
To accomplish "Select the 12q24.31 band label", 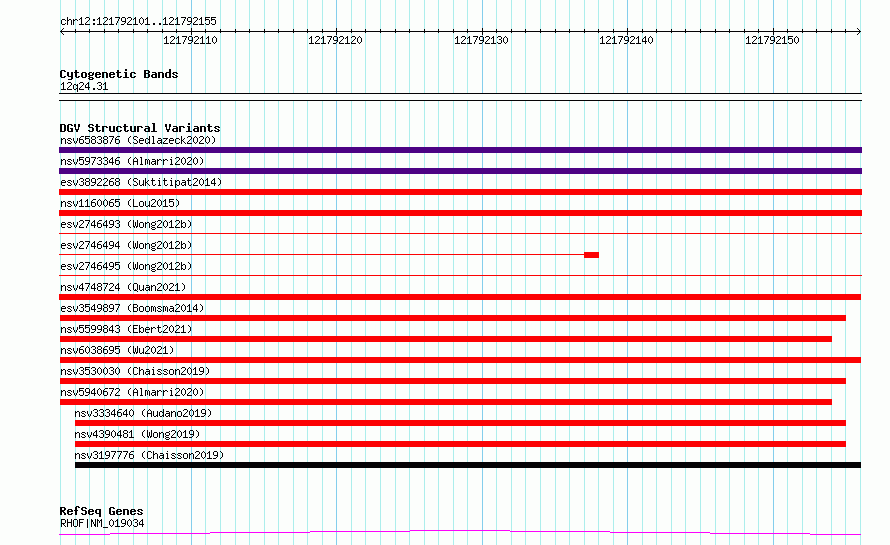I will pos(84,86).
